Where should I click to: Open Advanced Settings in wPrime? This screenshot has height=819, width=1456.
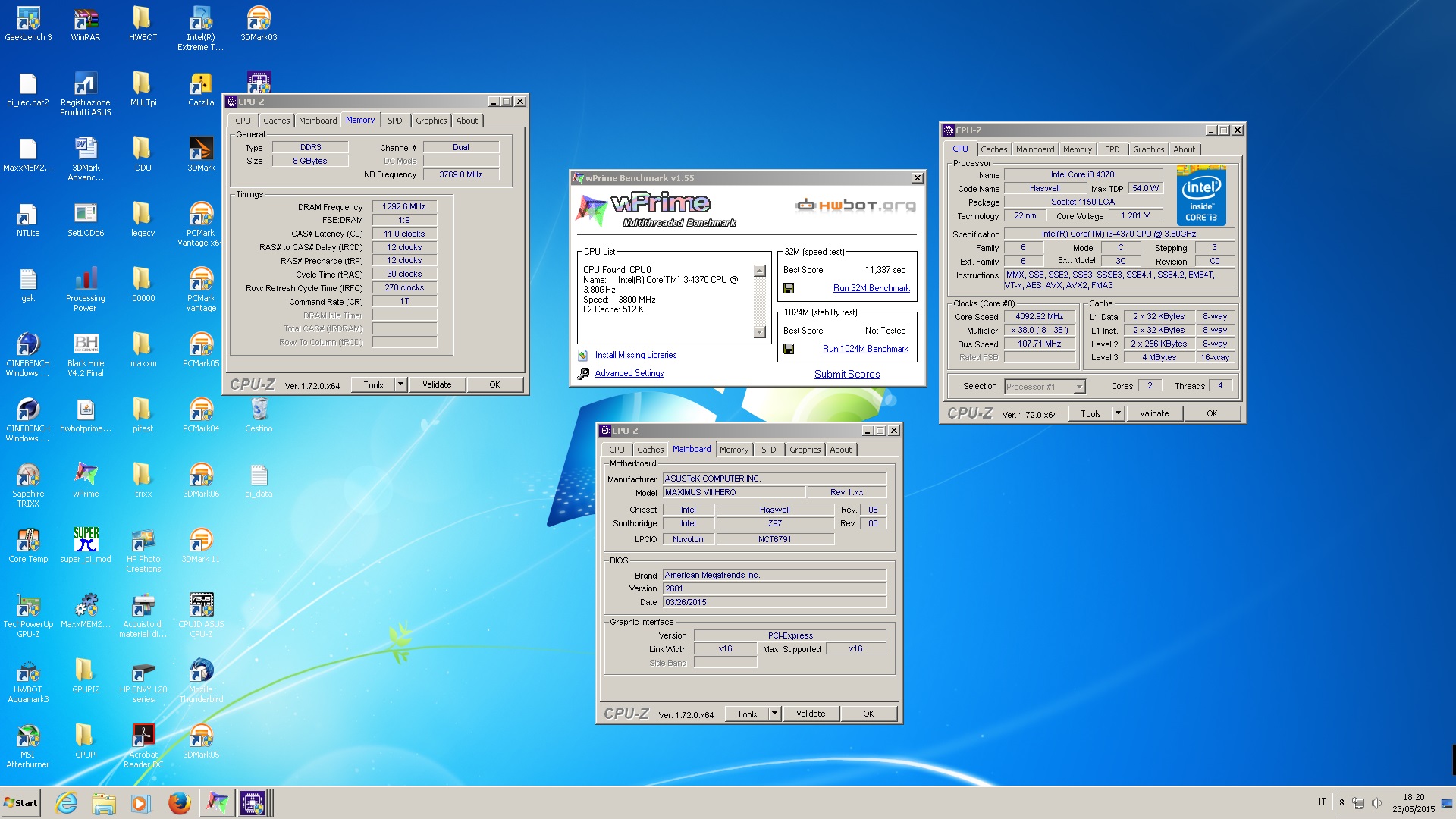tap(629, 373)
